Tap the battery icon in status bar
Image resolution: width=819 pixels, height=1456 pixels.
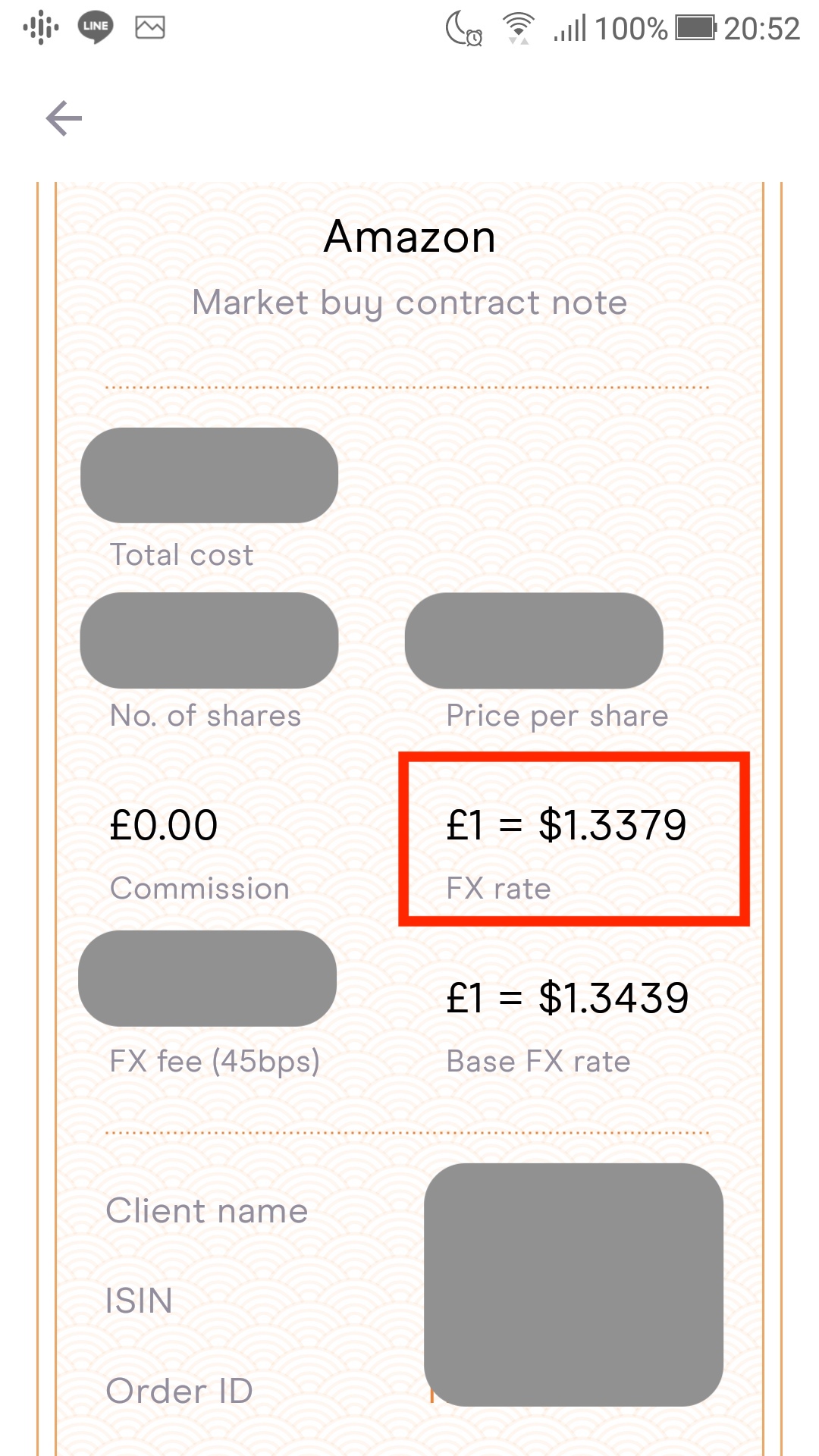(x=695, y=29)
